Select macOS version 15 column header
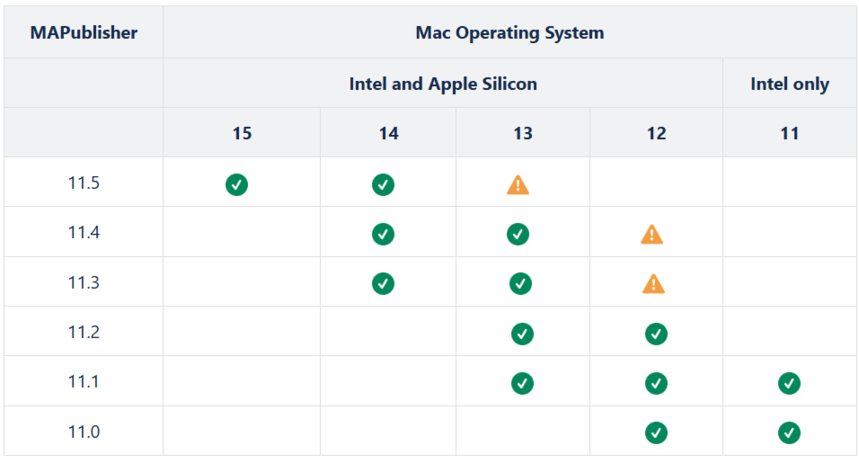859x463 pixels. [x=242, y=133]
